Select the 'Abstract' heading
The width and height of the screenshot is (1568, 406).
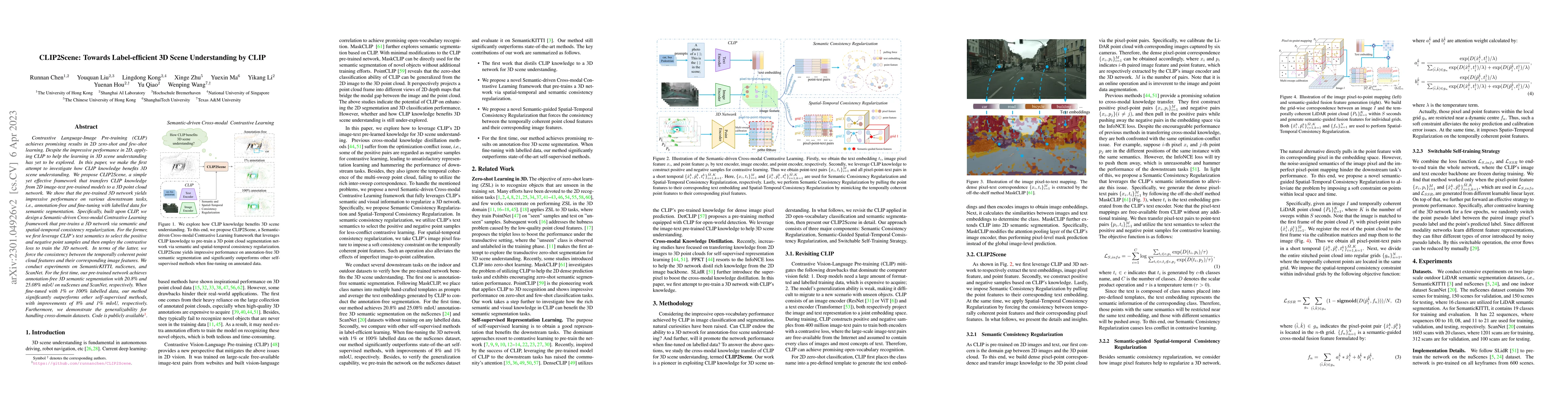click(86, 127)
